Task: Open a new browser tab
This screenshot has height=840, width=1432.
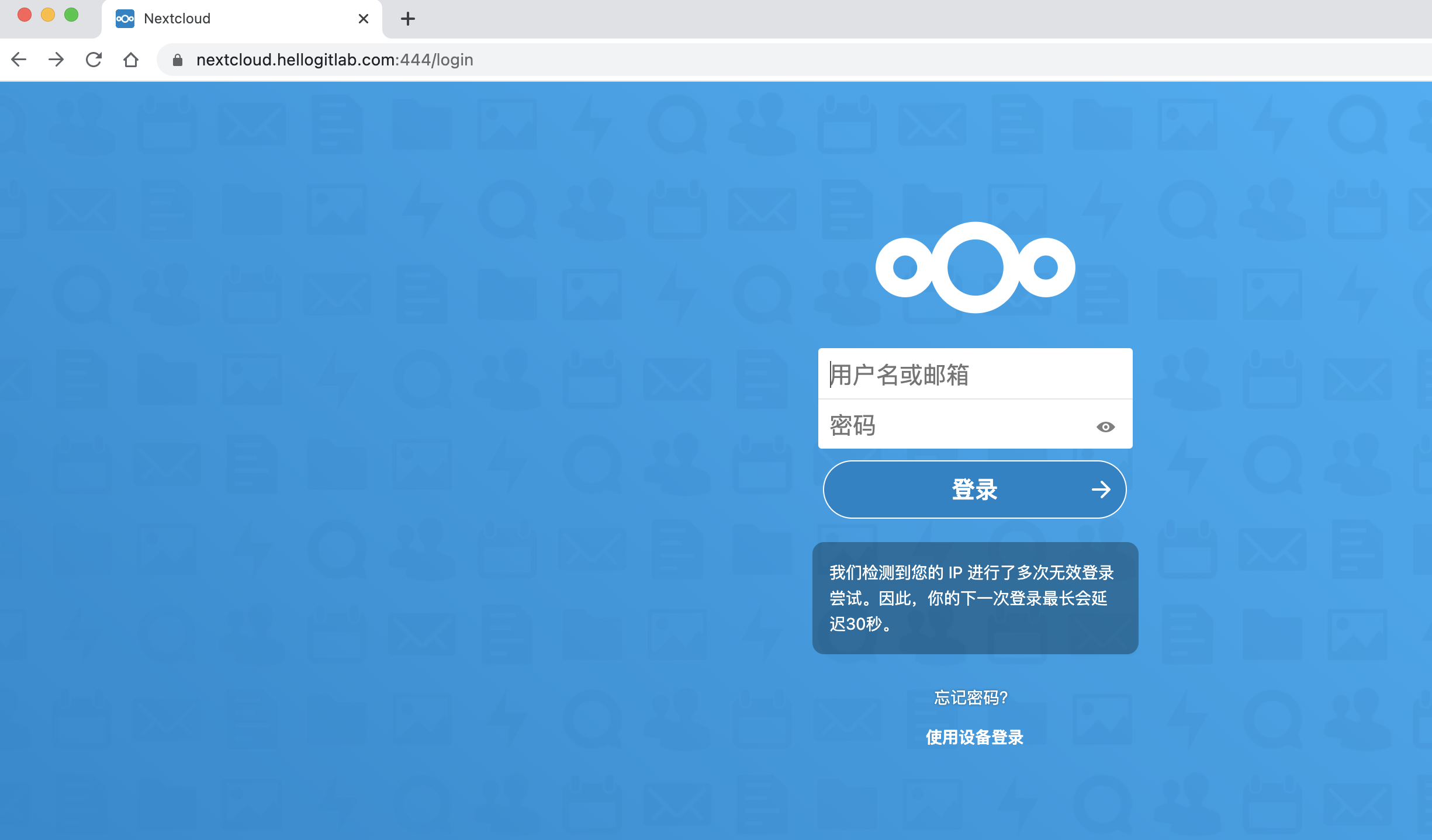Action: [408, 19]
